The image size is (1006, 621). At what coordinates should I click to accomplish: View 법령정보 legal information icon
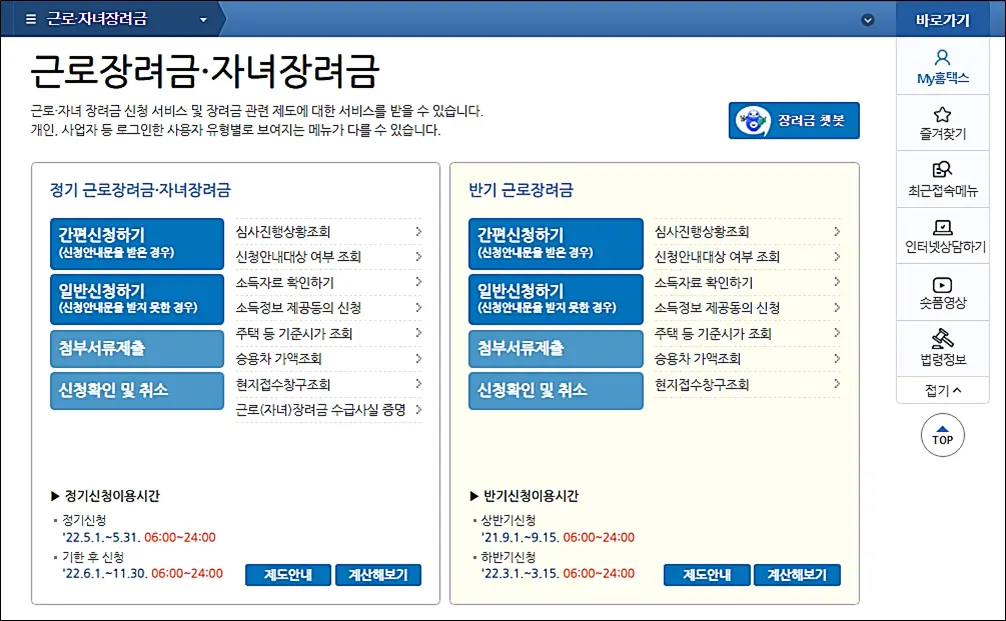(942, 346)
